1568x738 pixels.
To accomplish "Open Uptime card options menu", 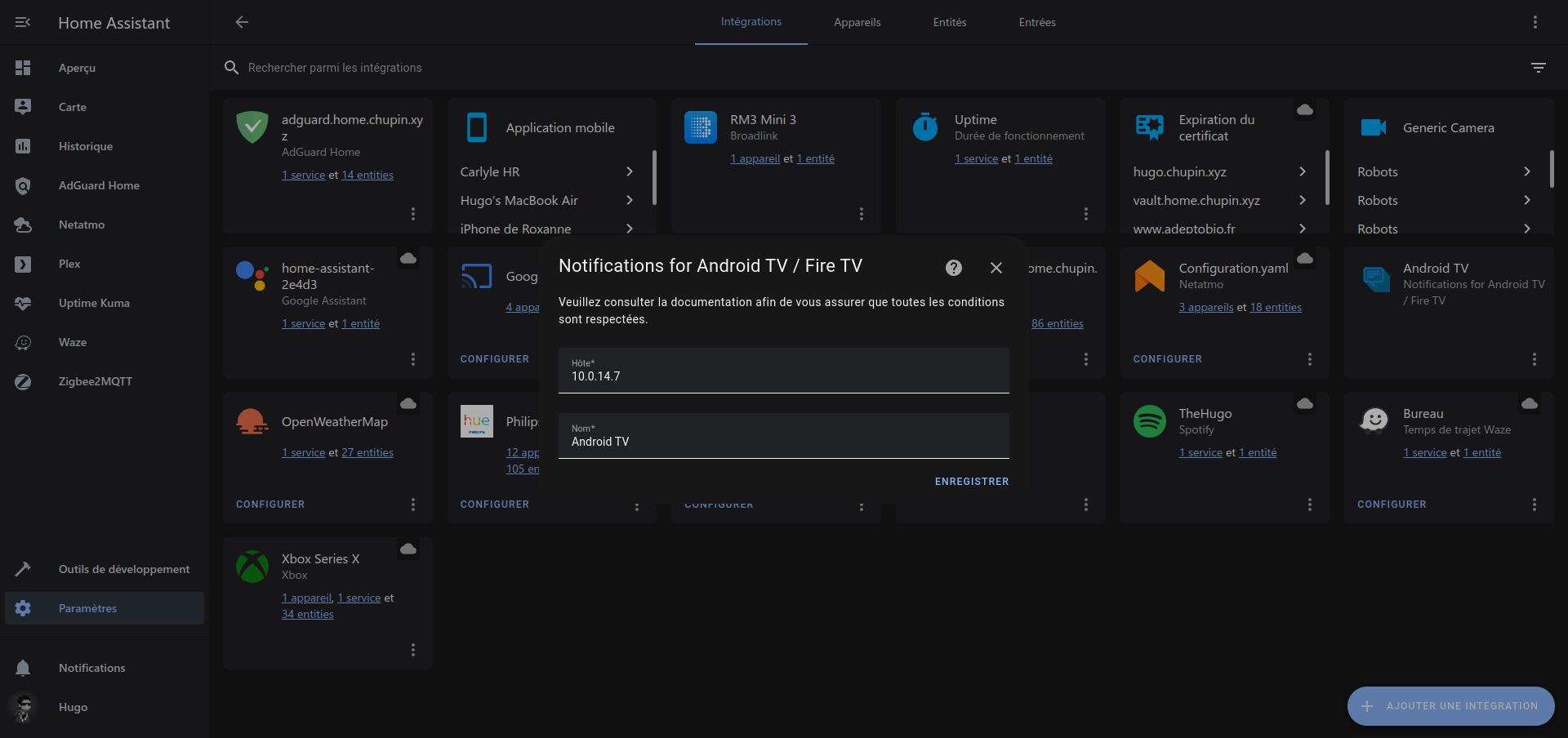I will click(x=1086, y=214).
